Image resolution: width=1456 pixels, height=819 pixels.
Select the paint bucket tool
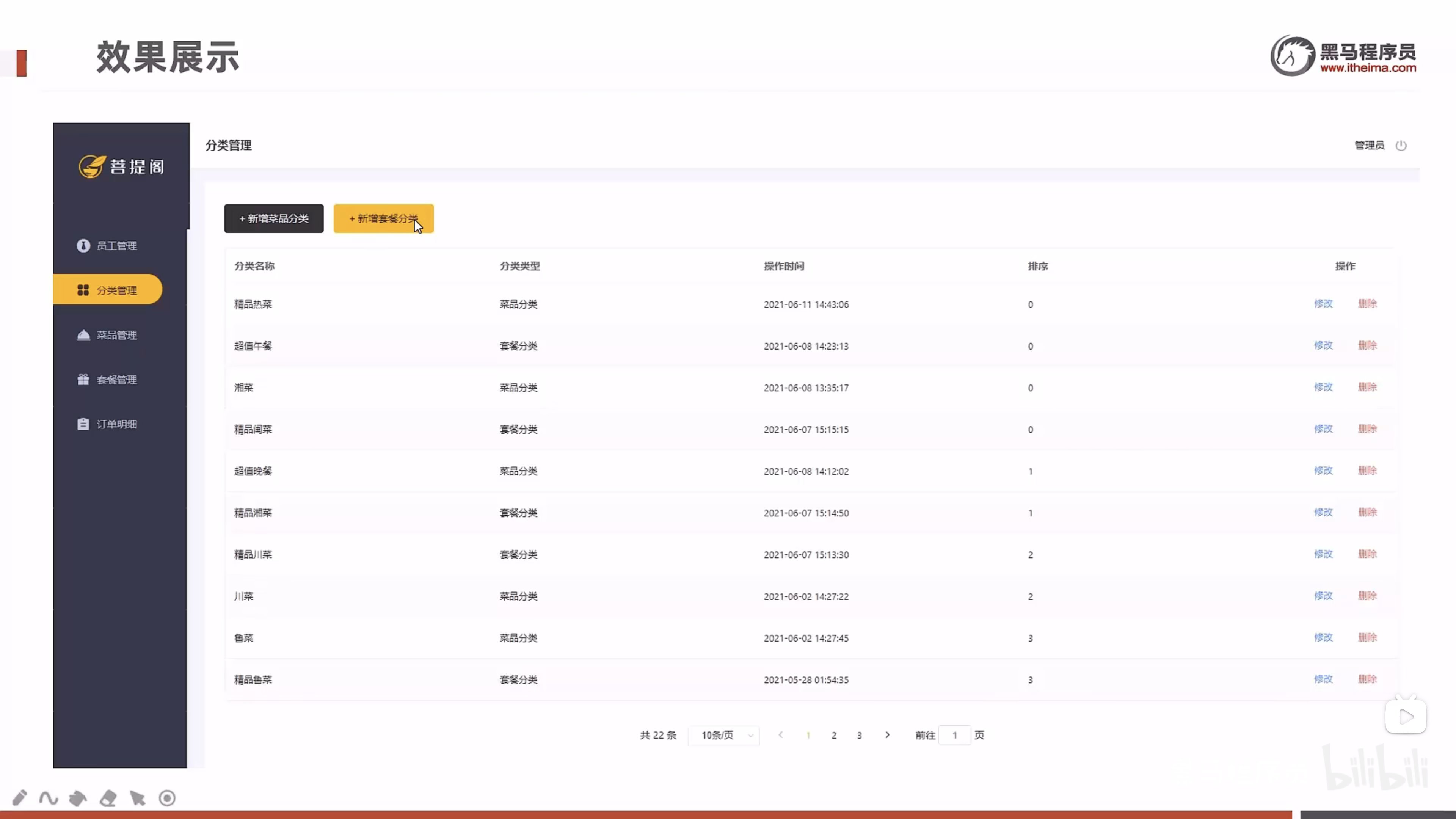pyautogui.click(x=78, y=797)
